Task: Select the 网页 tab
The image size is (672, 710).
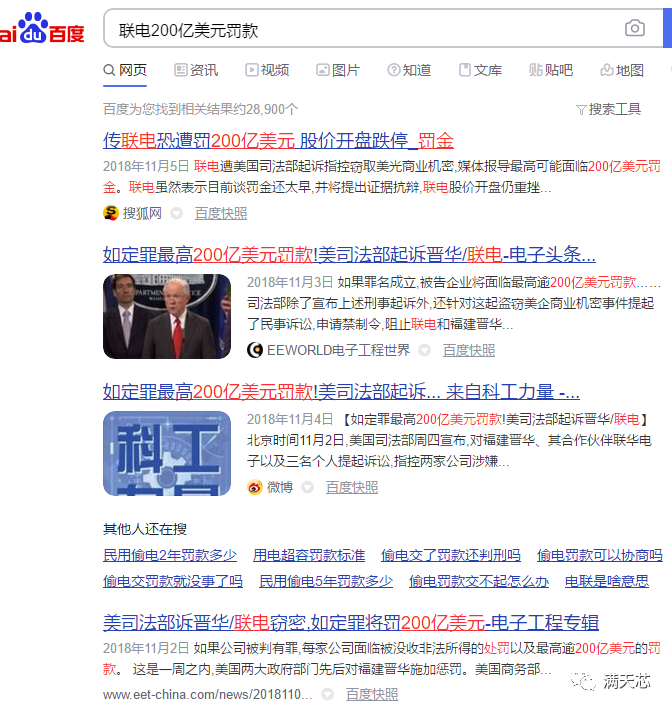Action: click(x=125, y=70)
